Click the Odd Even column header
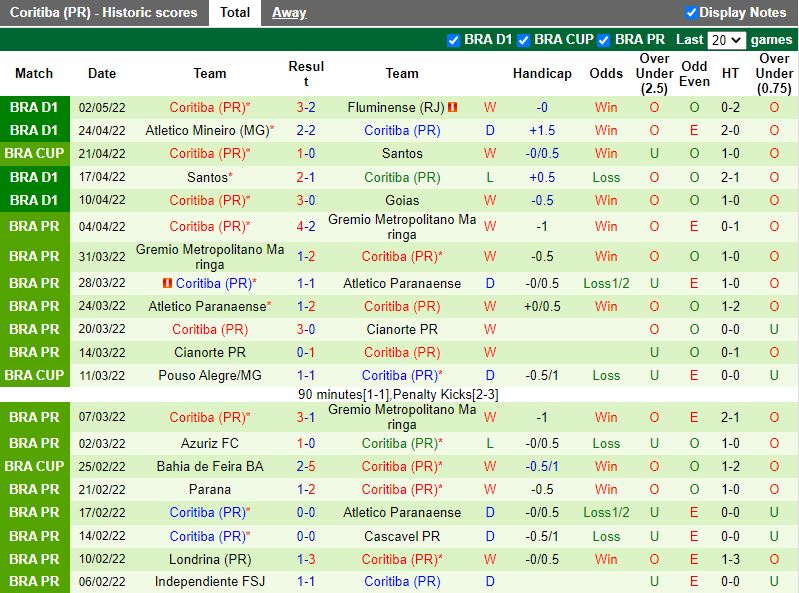Viewport: 799px width, 593px height. [x=695, y=73]
